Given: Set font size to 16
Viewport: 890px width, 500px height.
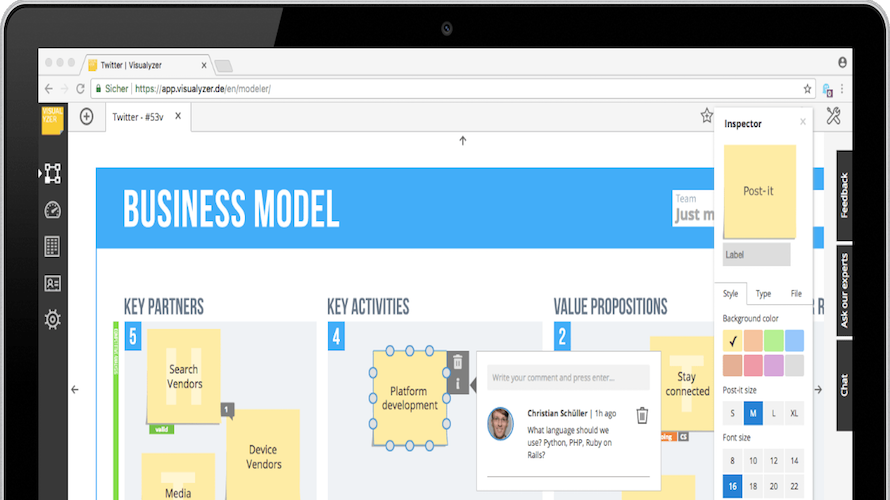Looking at the screenshot, I should (x=732, y=486).
